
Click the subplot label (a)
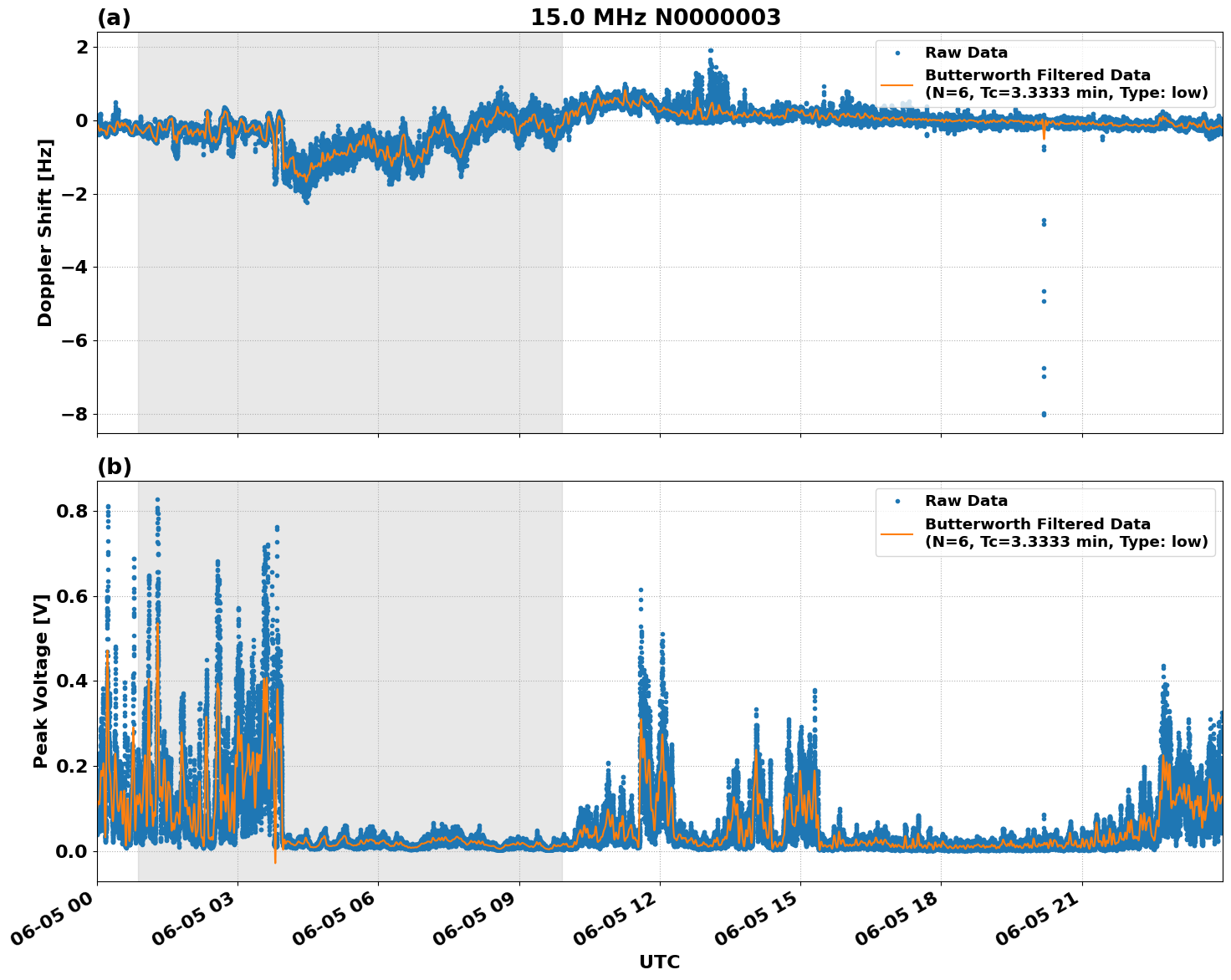[114, 16]
